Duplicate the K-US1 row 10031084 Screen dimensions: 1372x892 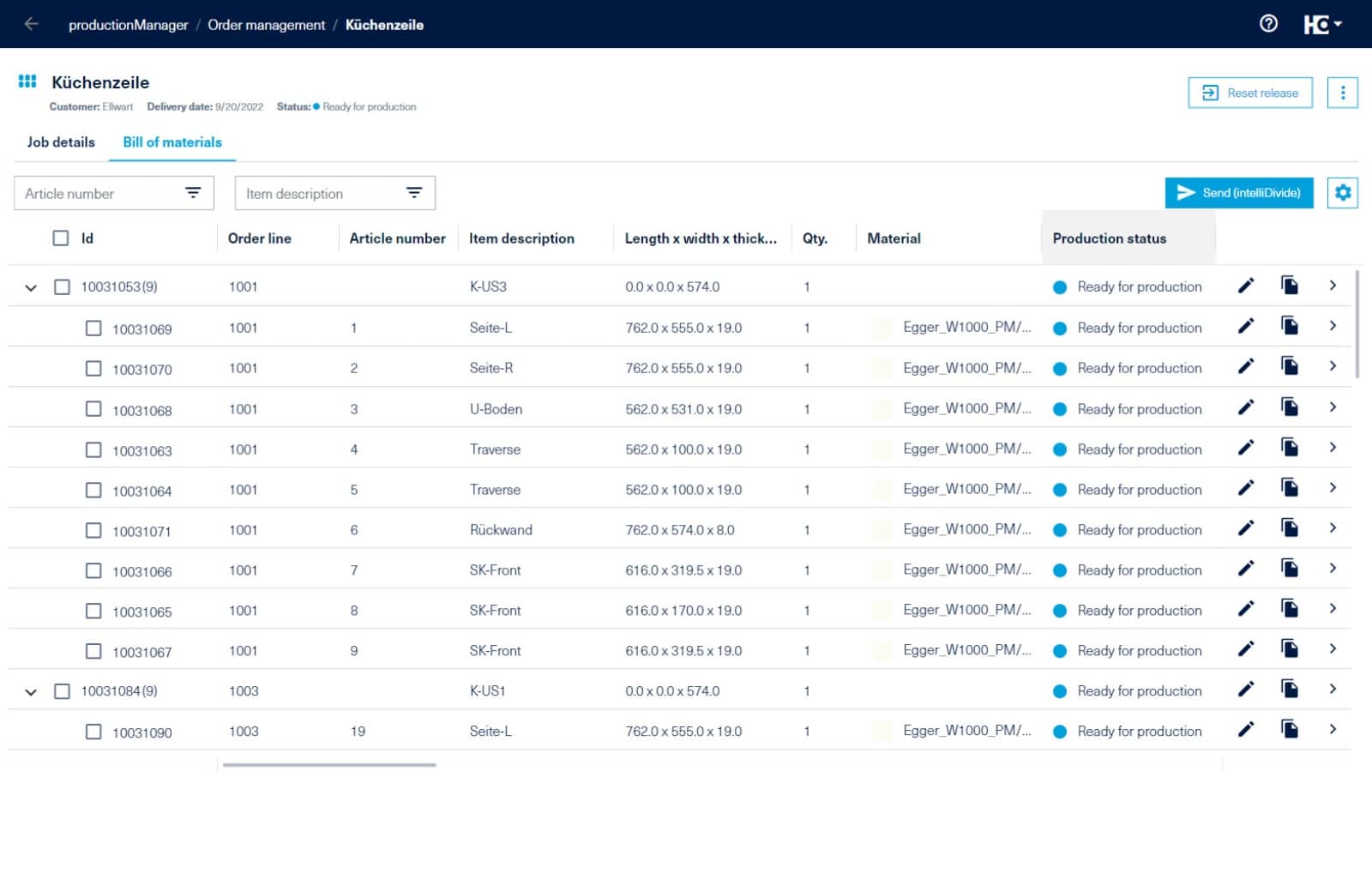[x=1289, y=689]
